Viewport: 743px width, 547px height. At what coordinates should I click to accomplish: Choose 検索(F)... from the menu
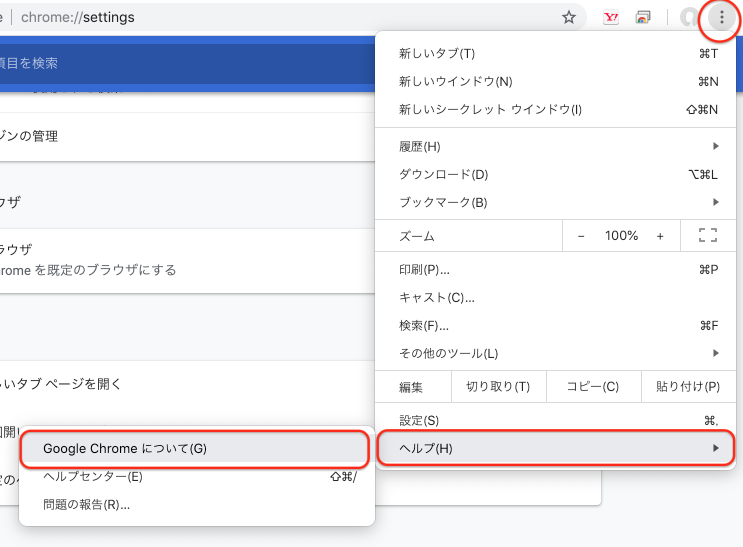(x=555, y=326)
